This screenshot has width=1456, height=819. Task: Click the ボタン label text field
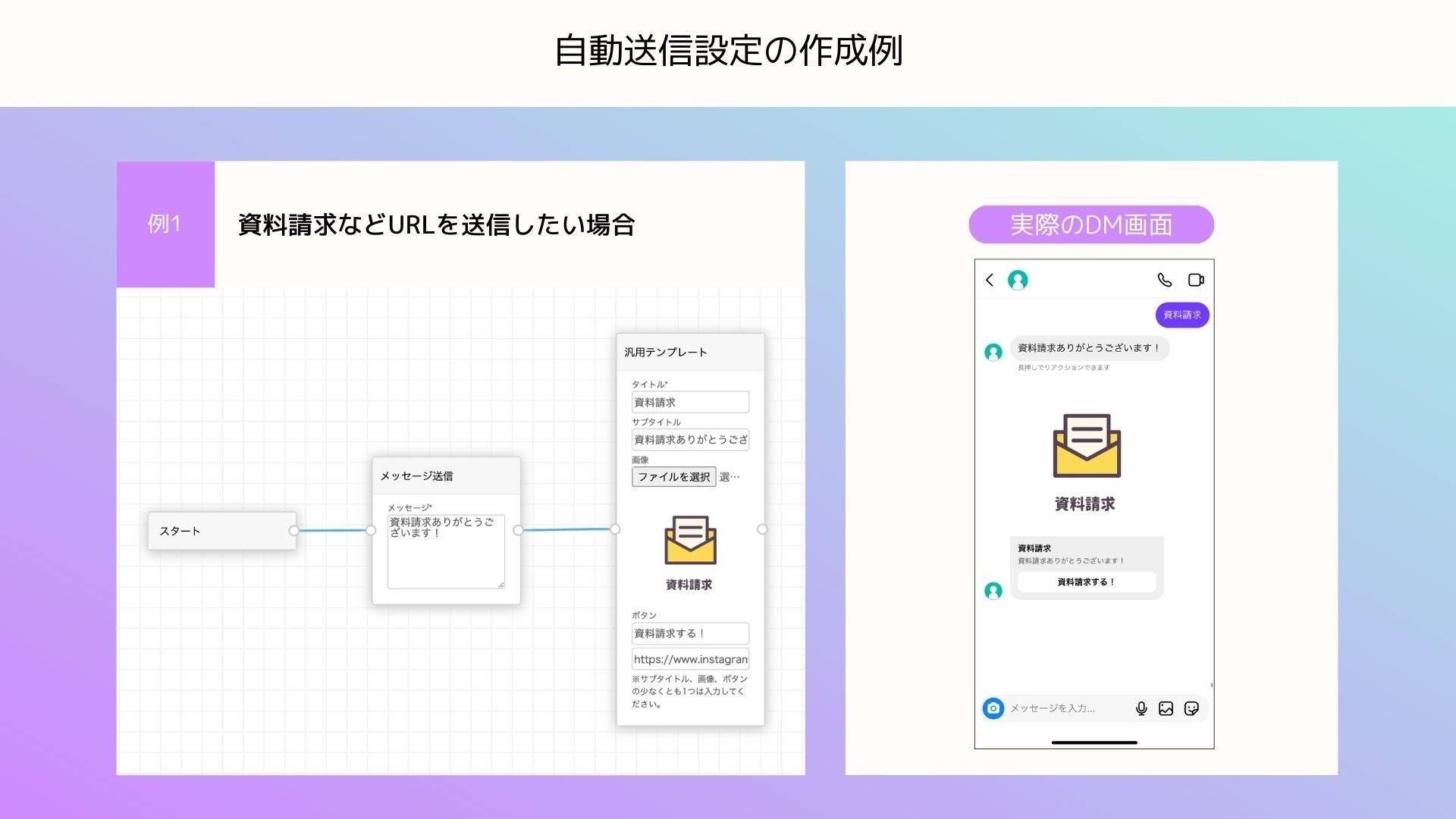690,633
